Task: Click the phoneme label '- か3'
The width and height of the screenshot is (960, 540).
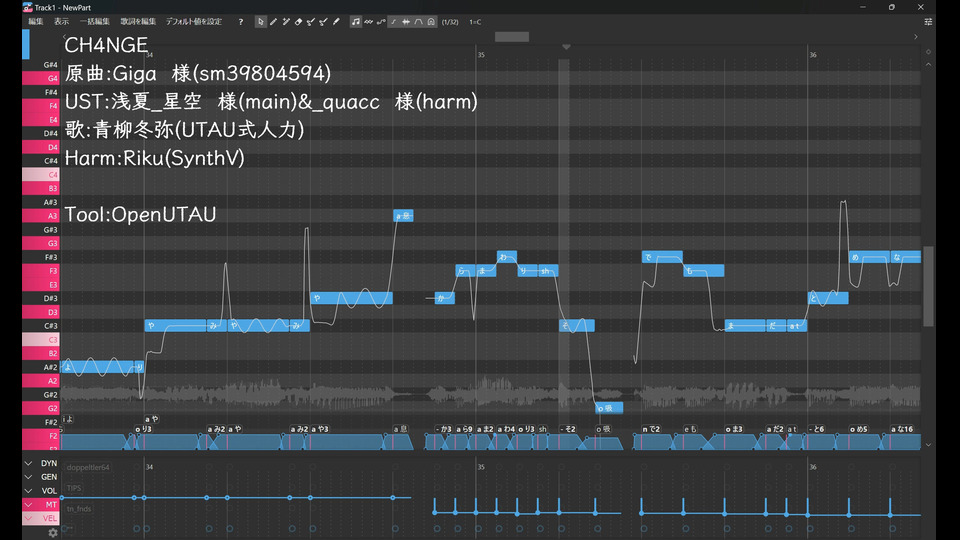Action: click(x=444, y=429)
